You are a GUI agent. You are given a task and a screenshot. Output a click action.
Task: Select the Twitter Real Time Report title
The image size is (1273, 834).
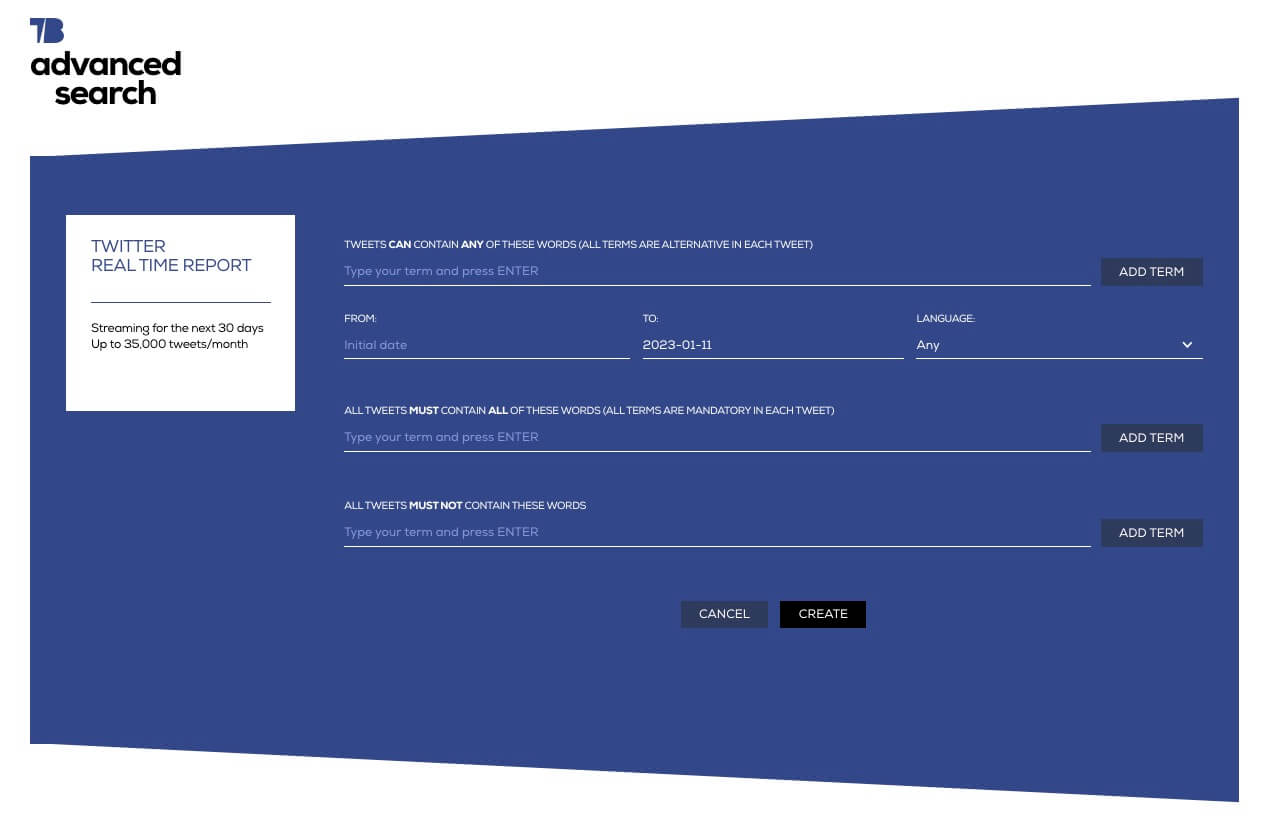[x=171, y=256]
